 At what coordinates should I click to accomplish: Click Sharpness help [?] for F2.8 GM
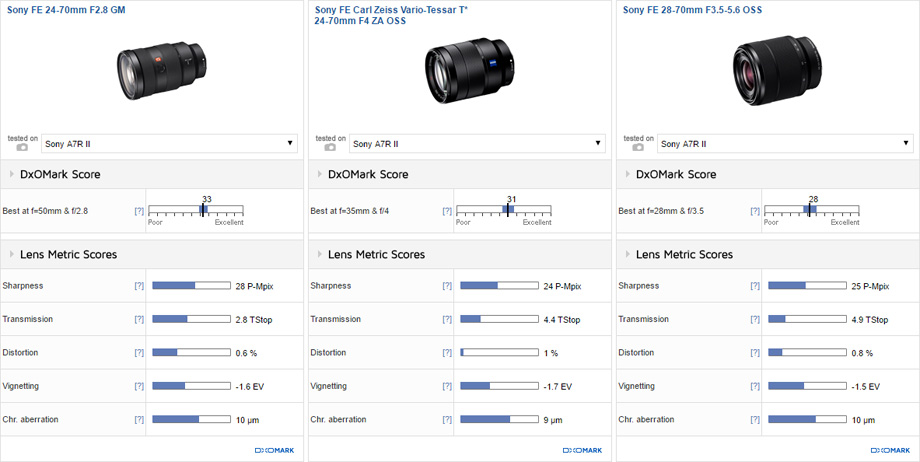click(139, 286)
